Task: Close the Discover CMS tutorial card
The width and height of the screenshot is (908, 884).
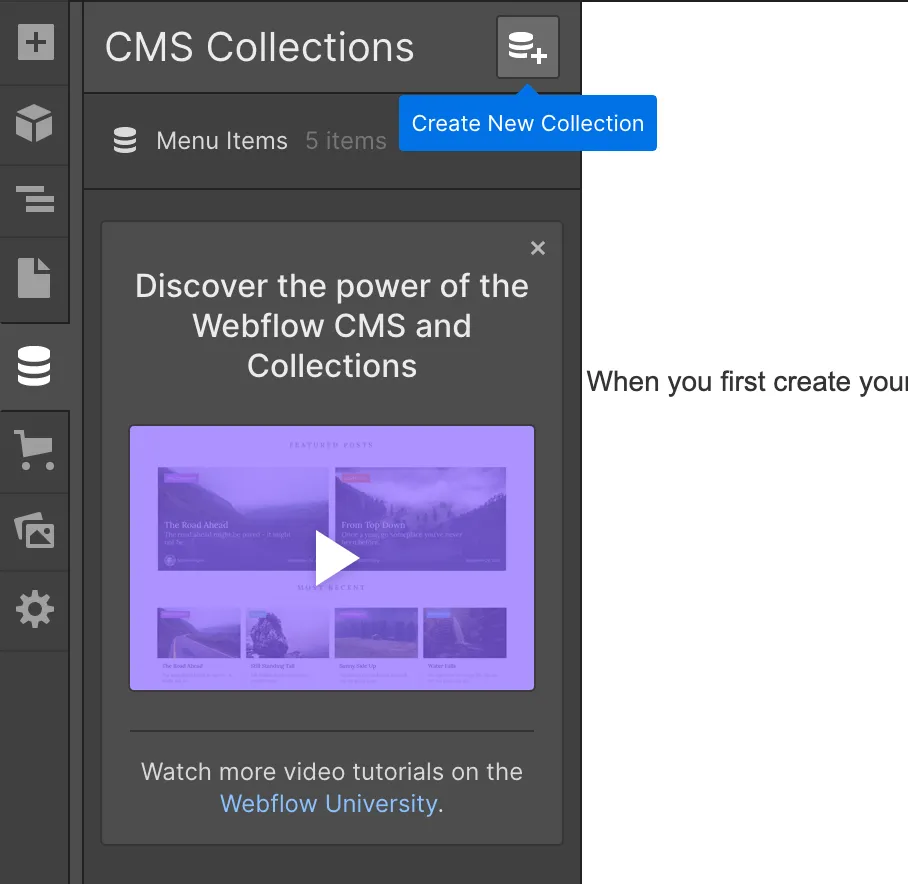Action: pos(538,248)
